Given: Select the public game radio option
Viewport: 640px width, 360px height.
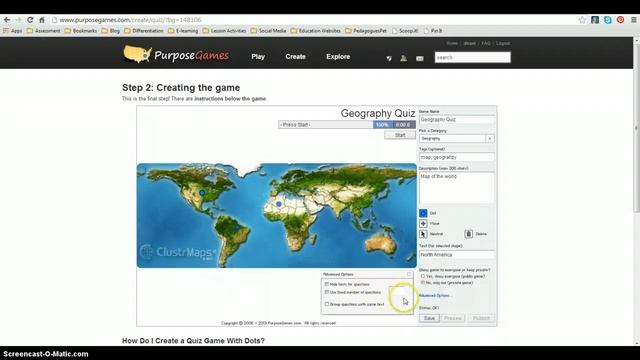Looking at the screenshot, I should click(x=423, y=276).
